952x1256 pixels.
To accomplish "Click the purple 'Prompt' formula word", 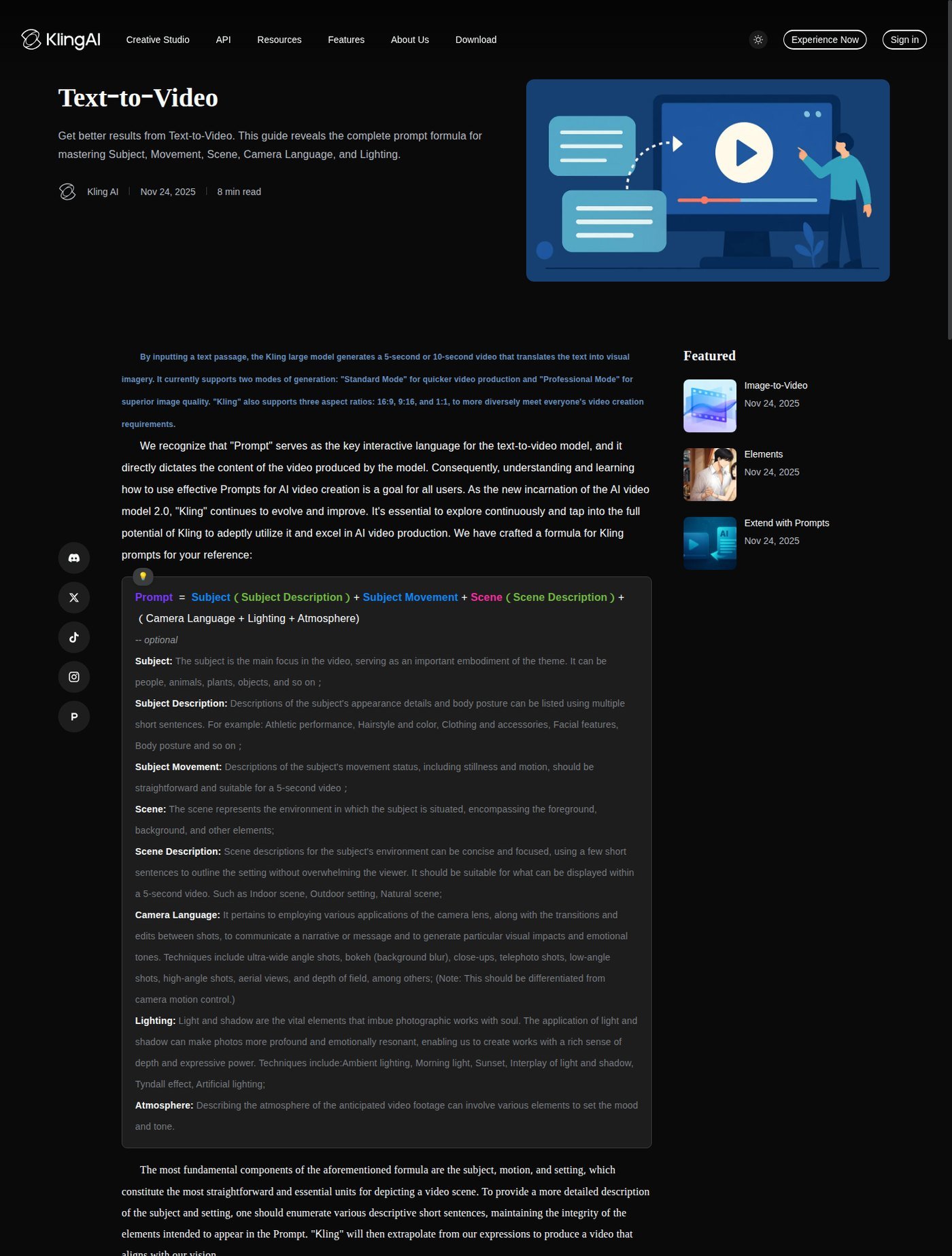I will pos(154,597).
